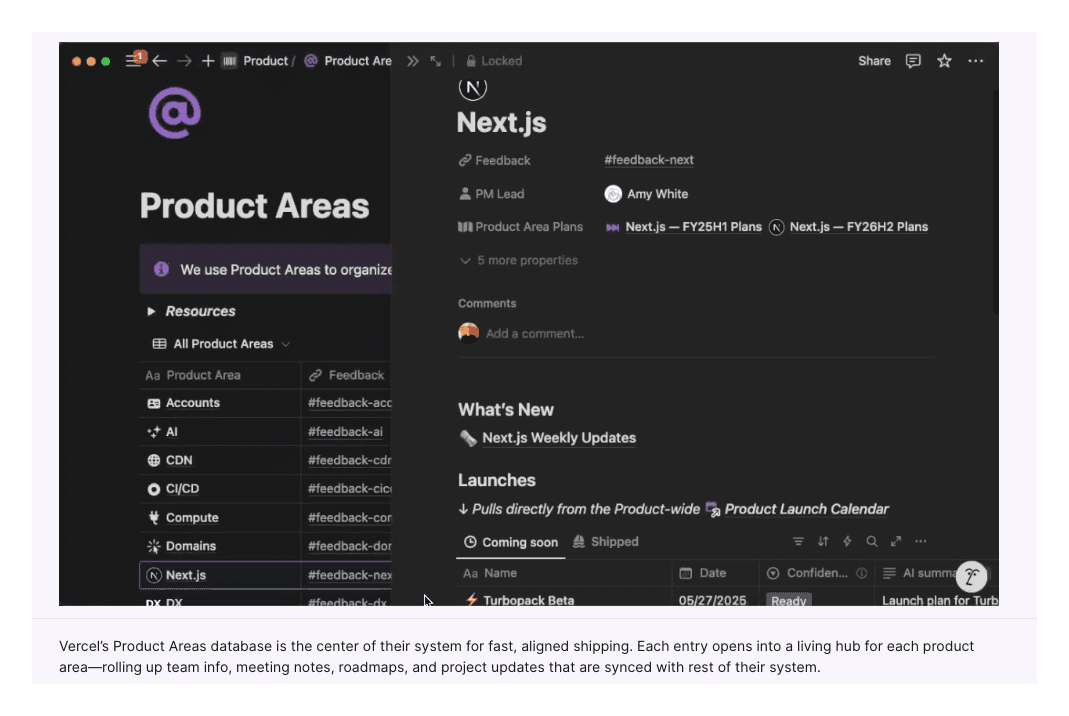This screenshot has height=716, width=1069.
Task: Click the automations lightning icon
Action: click(847, 541)
